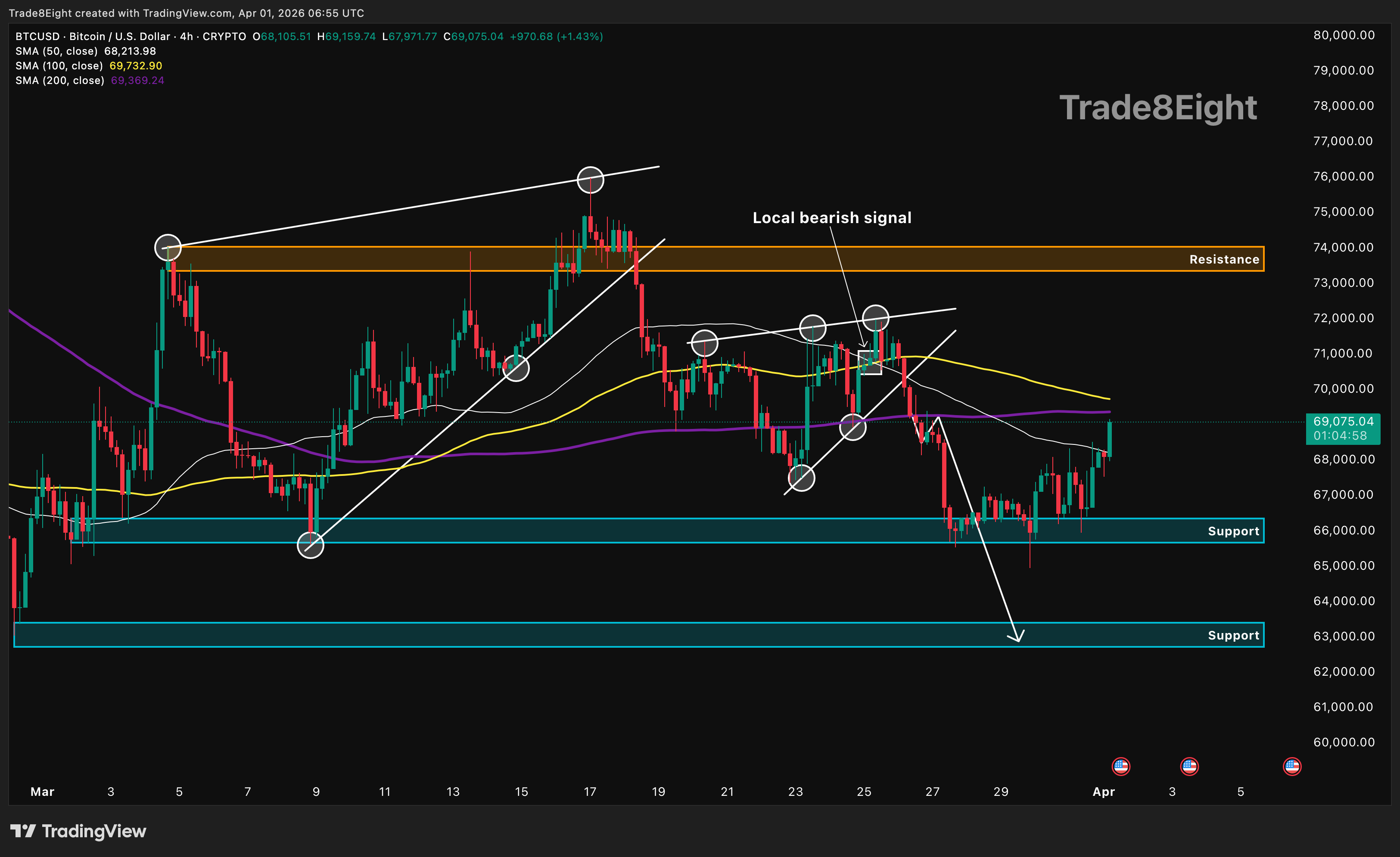Click the 'Local bearish signal' annotation text
Image resolution: width=1400 pixels, height=857 pixels.
pyautogui.click(x=832, y=217)
